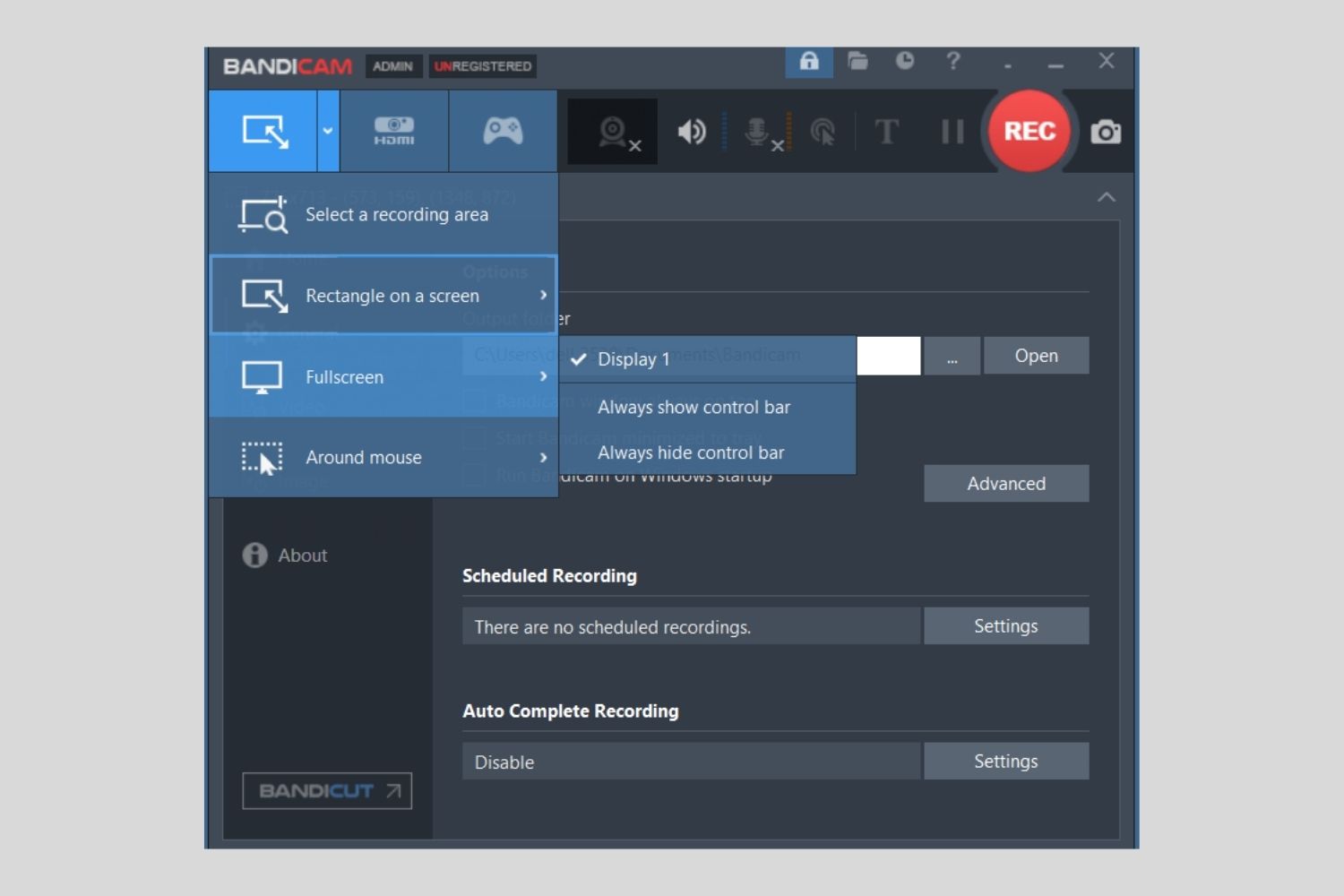Click the Select a recording area icon
Viewport: 1344px width, 896px height.
[x=263, y=215]
